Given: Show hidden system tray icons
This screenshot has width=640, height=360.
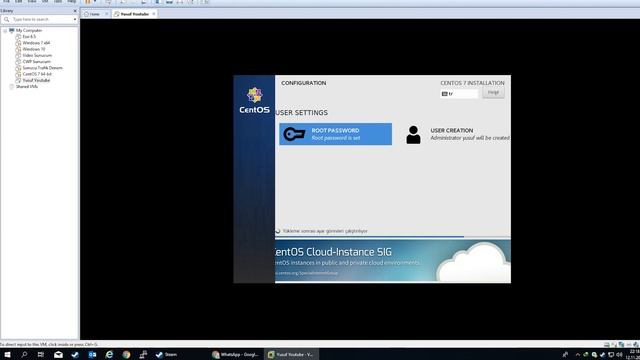Looking at the screenshot, I should pyautogui.click(x=577, y=355).
